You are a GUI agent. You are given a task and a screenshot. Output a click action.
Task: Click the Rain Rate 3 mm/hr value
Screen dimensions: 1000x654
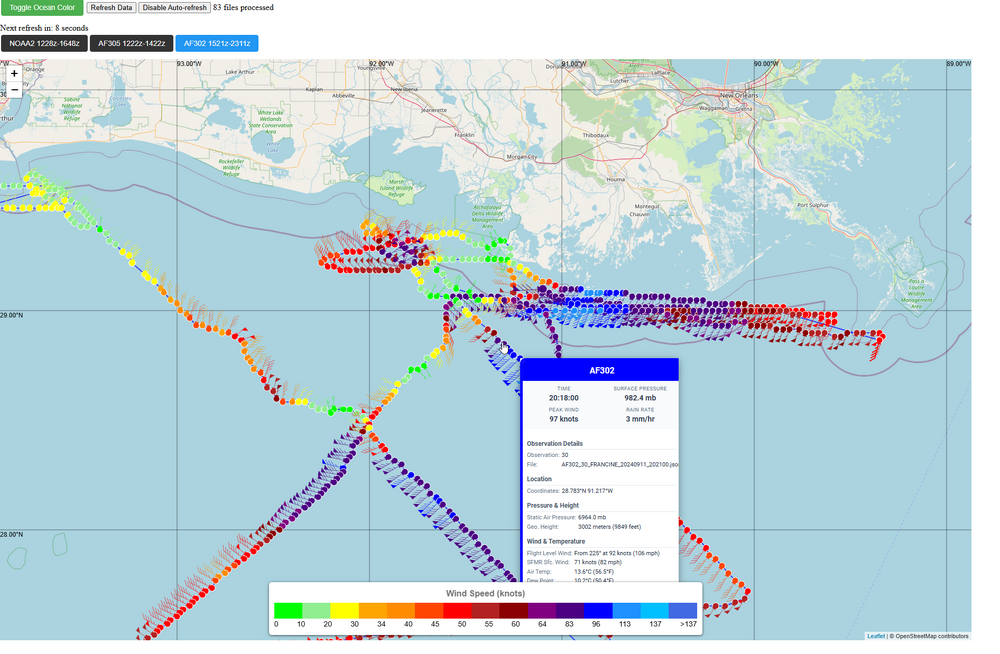pos(639,419)
